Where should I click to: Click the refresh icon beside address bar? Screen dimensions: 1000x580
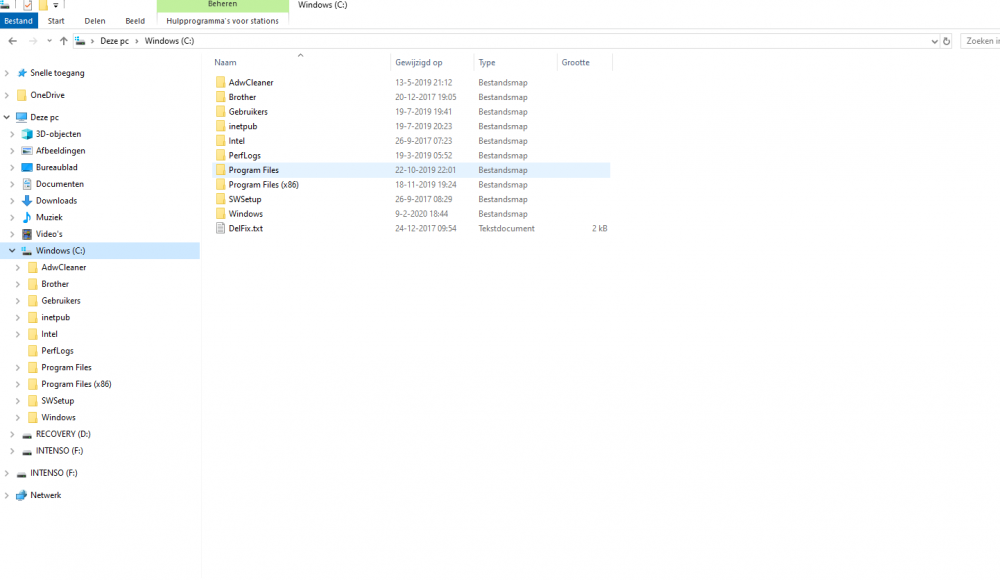click(946, 41)
